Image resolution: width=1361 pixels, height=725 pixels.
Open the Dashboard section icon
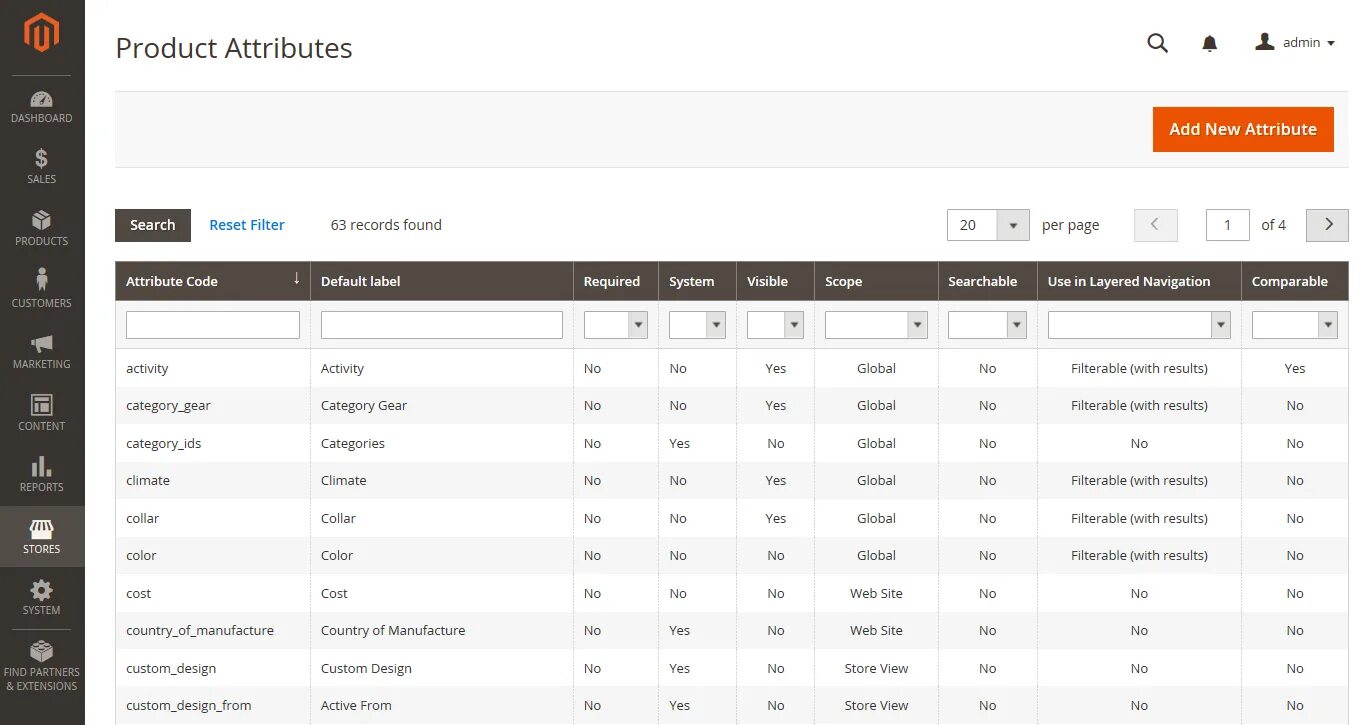click(x=42, y=100)
